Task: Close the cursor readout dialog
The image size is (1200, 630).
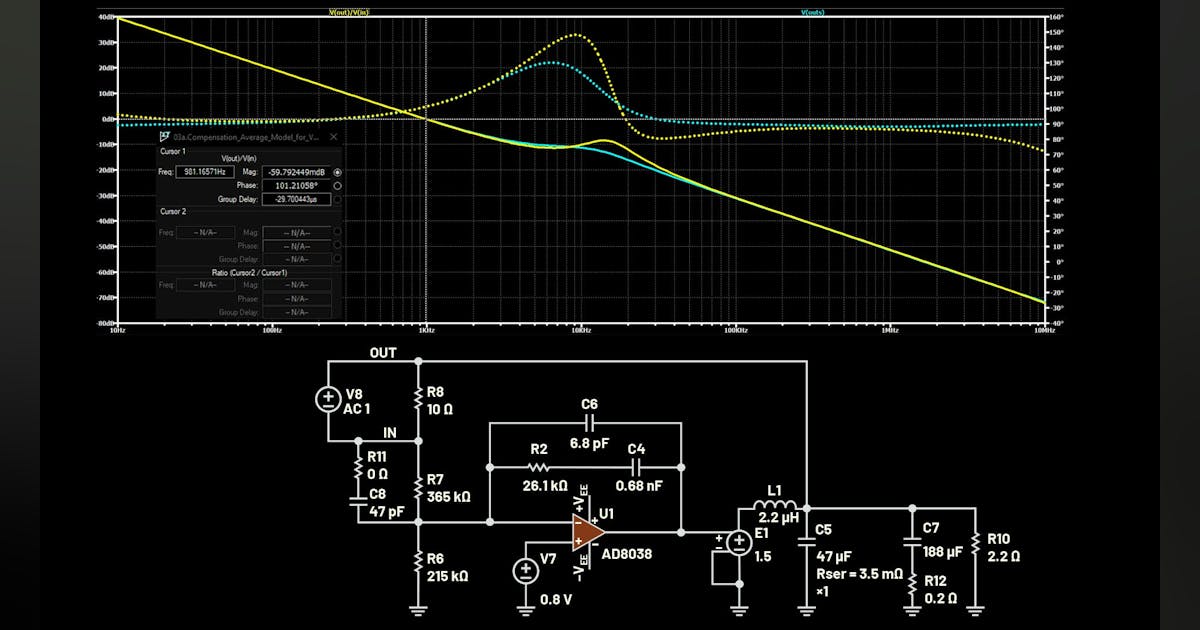Action: tap(334, 135)
